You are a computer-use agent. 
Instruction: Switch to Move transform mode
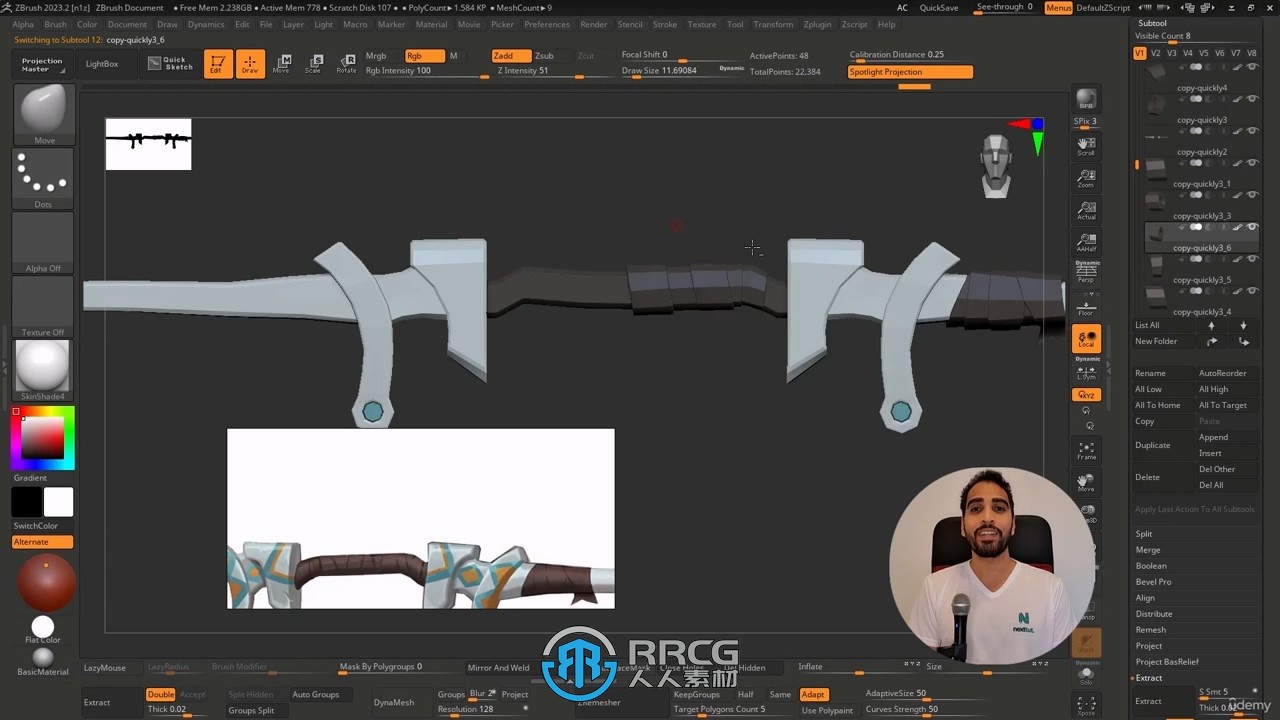[x=282, y=64]
